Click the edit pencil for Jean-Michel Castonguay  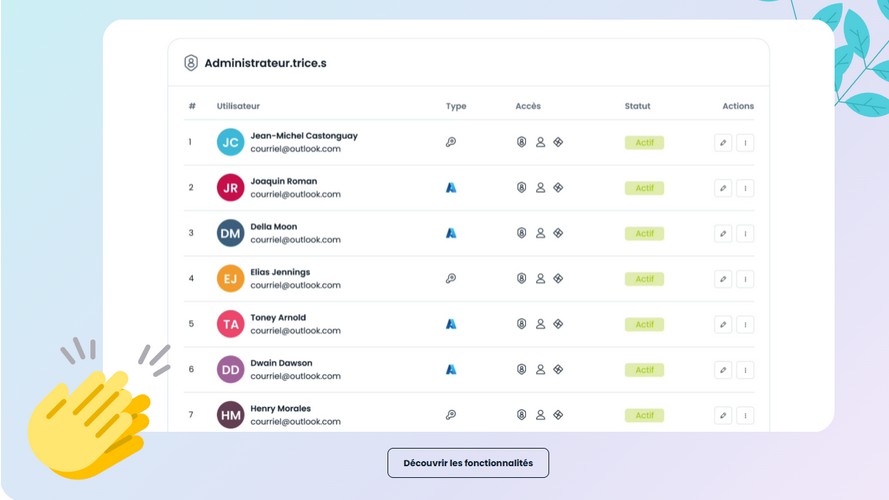723,143
